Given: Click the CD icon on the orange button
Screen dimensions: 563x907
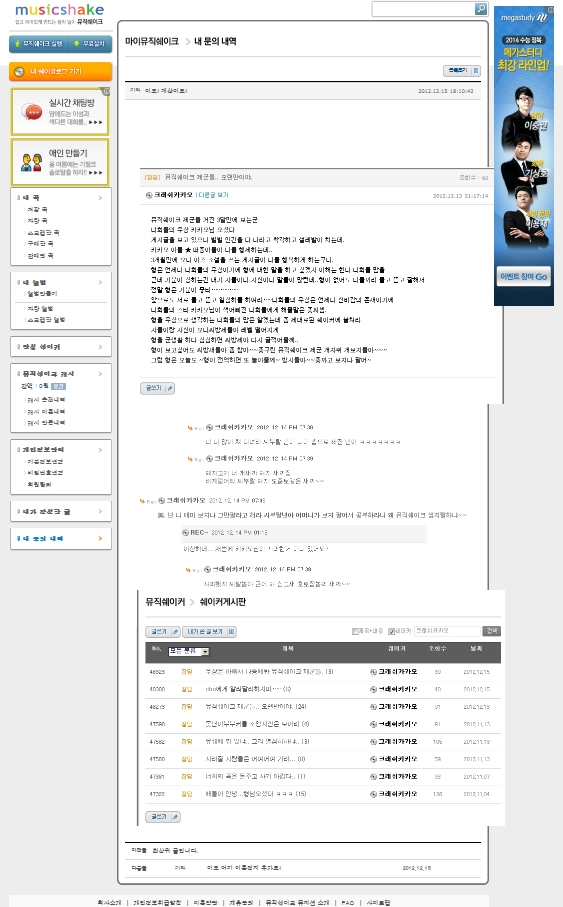Looking at the screenshot, I should pyautogui.click(x=19, y=72).
